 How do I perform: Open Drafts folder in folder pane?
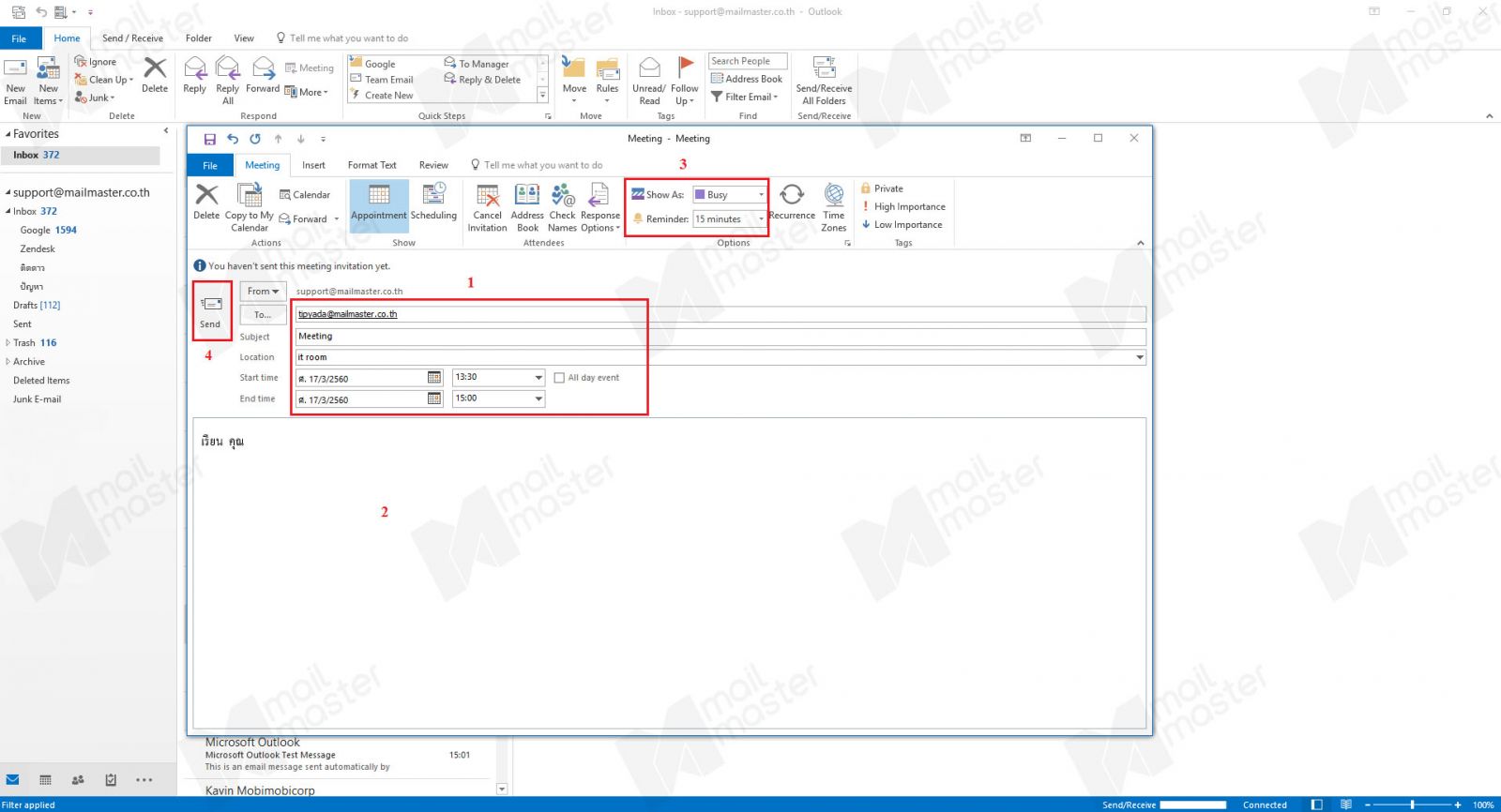(x=37, y=305)
